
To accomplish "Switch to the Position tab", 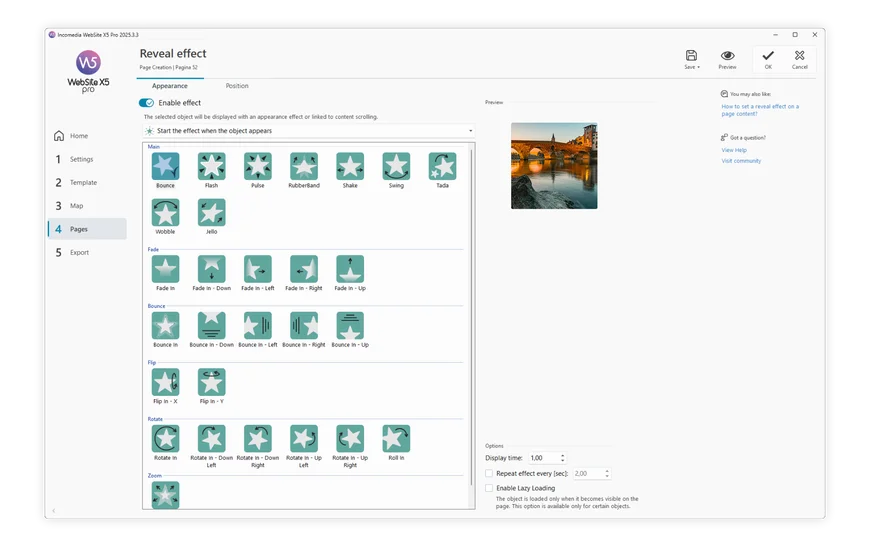I will pyautogui.click(x=237, y=86).
